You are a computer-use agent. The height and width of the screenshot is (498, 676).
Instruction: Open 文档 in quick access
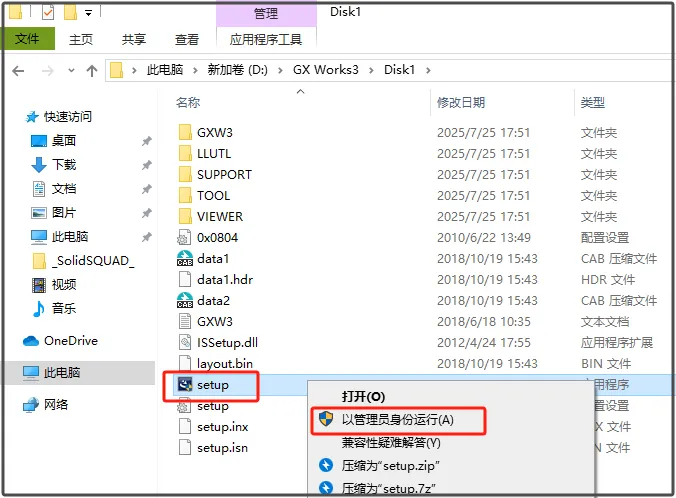coord(63,189)
